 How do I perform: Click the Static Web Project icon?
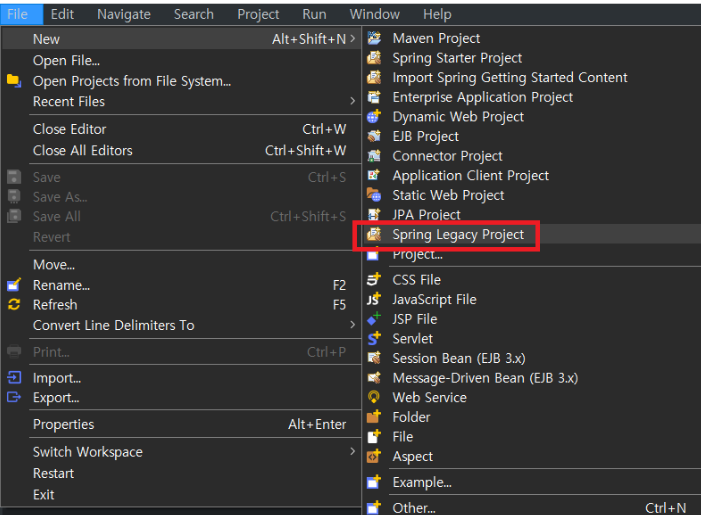point(374,195)
